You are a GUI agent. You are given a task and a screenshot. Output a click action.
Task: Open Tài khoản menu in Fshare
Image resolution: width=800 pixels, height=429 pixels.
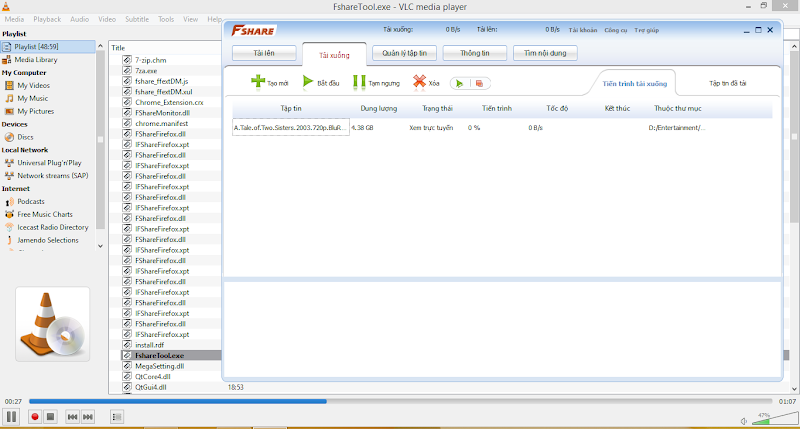pyautogui.click(x=583, y=30)
